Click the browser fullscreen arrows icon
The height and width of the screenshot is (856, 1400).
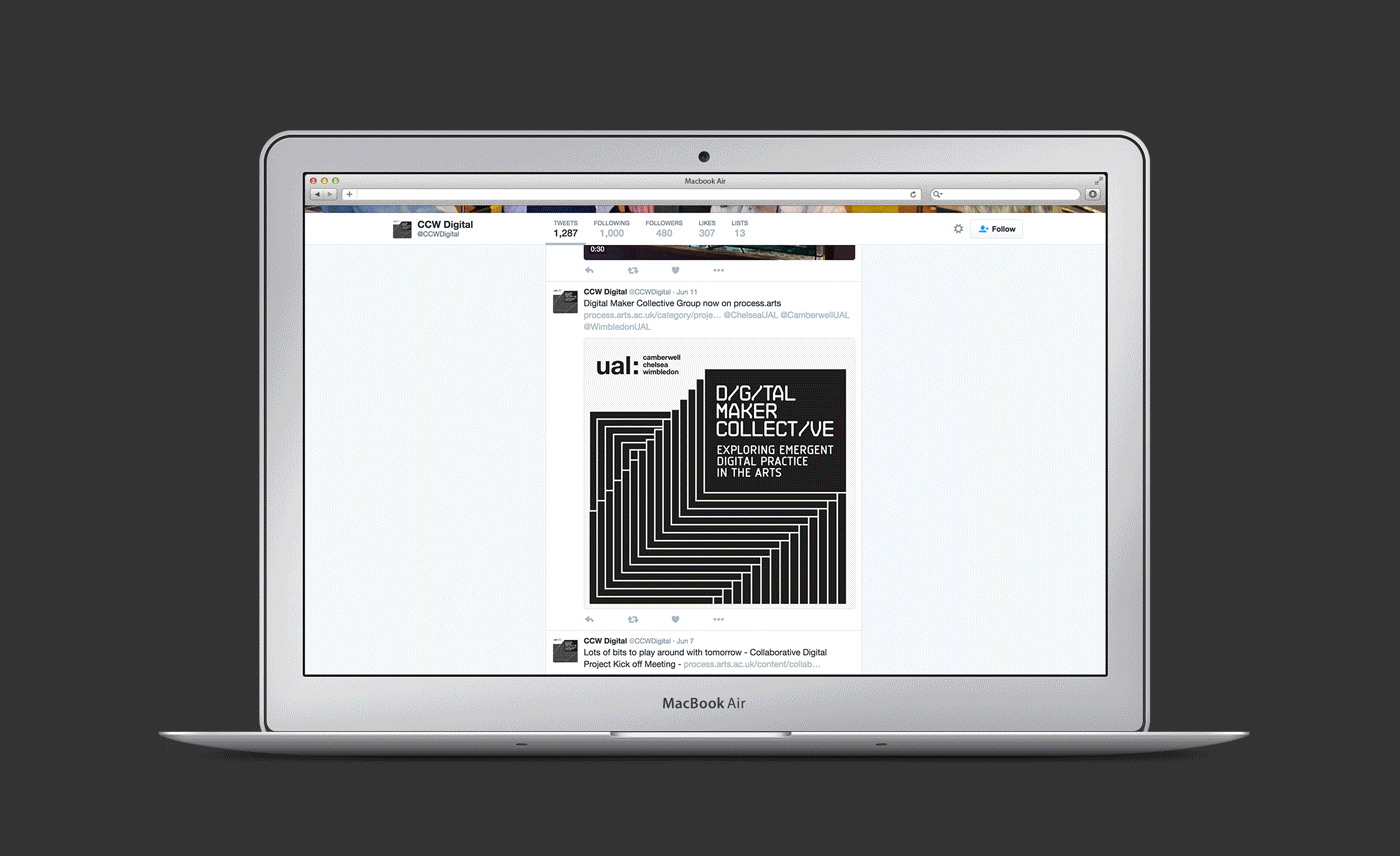(1098, 181)
